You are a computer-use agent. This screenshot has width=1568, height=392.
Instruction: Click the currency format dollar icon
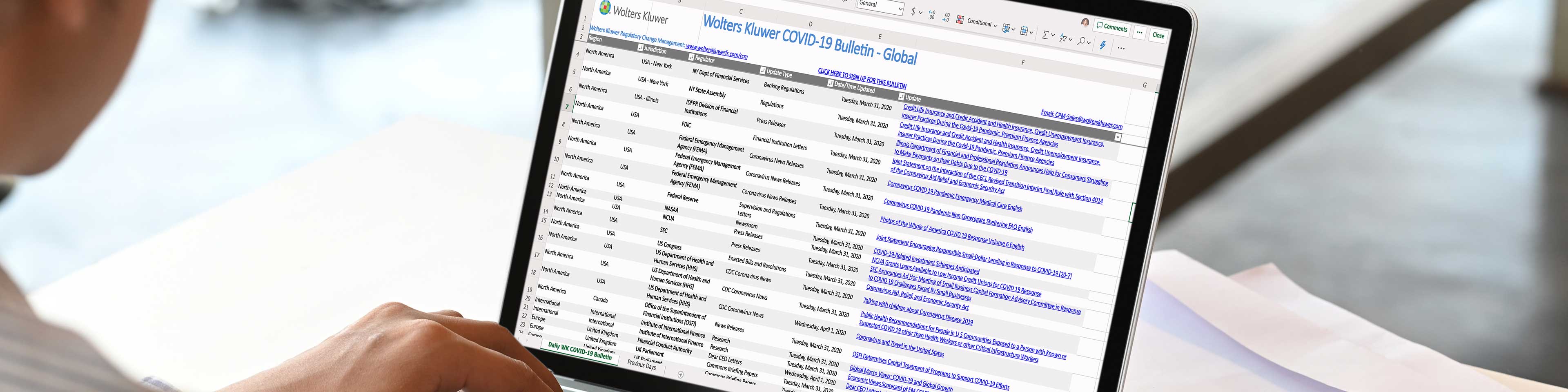[913, 11]
